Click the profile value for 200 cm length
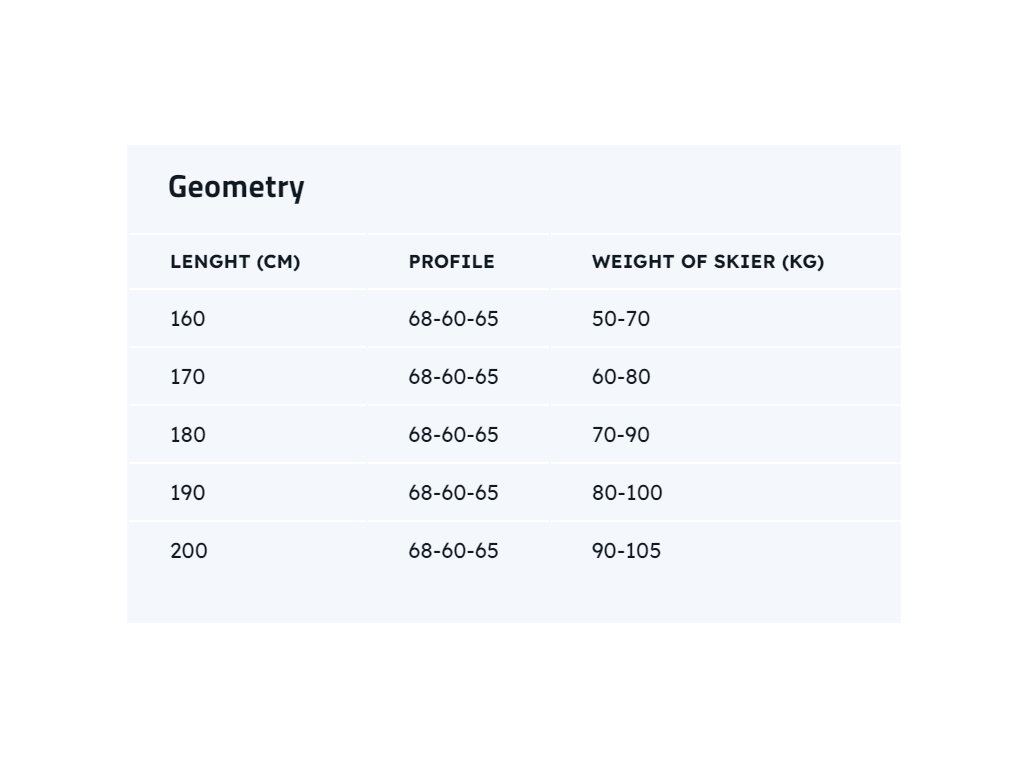 coord(453,551)
